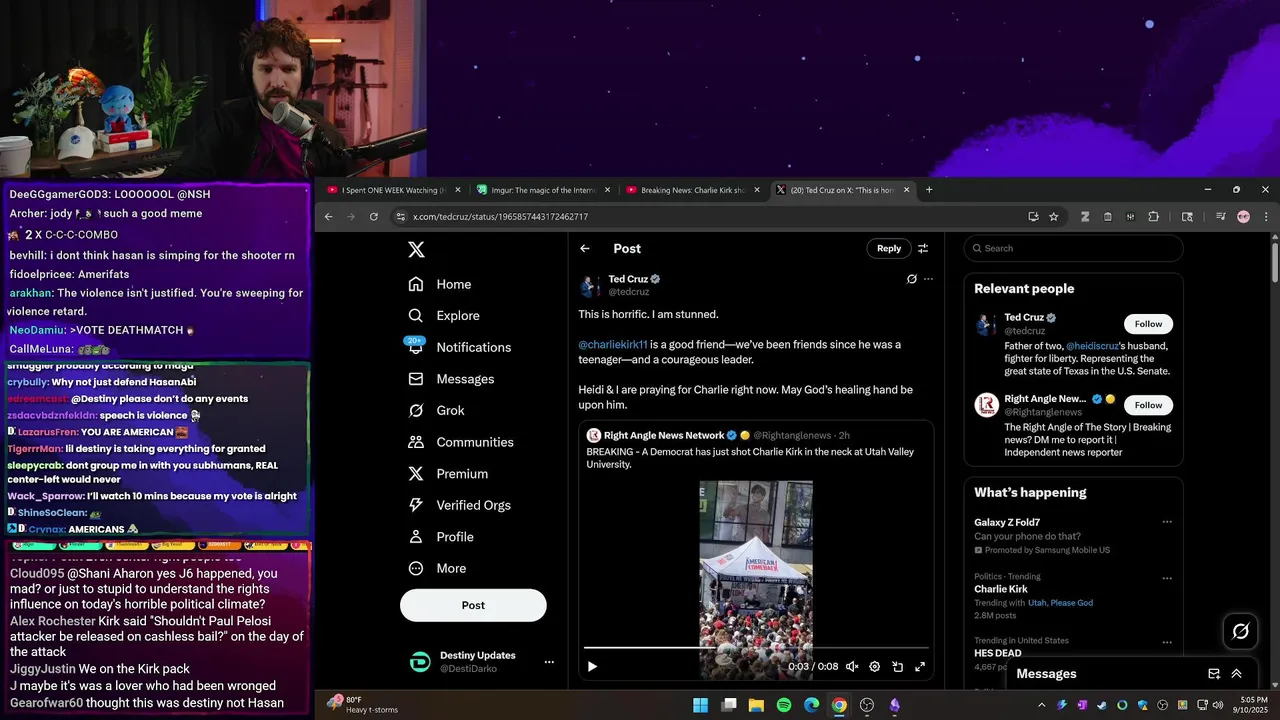
Task: Open the Z extension icon
Action: (1085, 216)
